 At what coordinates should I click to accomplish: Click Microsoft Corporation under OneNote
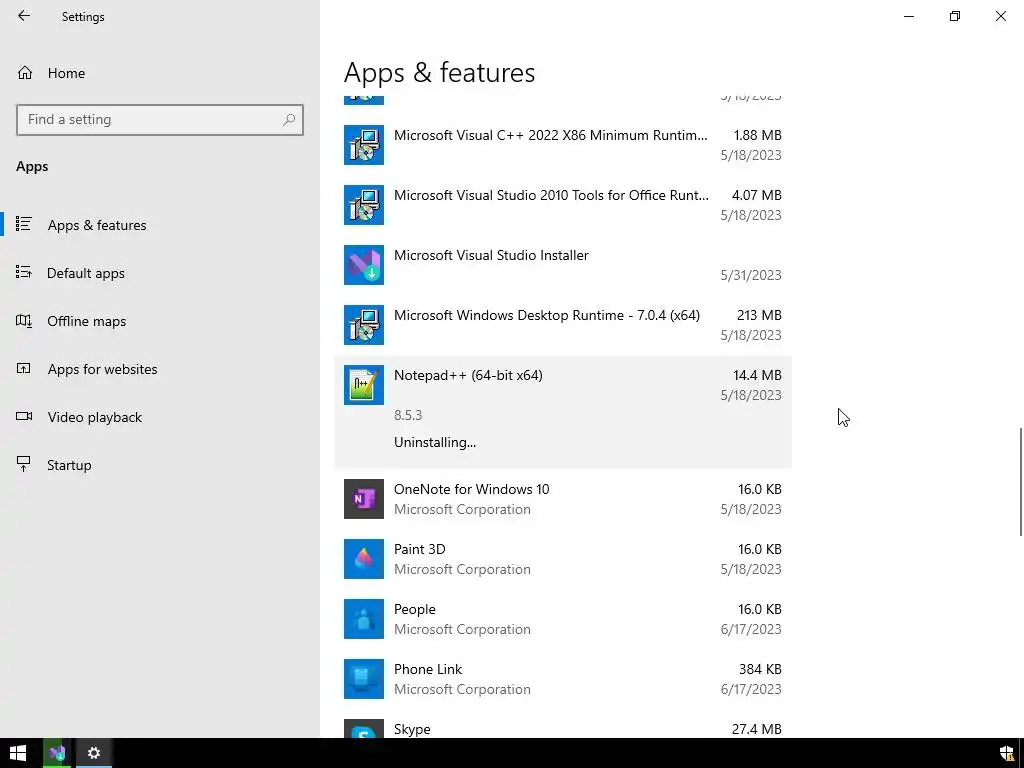pos(462,509)
